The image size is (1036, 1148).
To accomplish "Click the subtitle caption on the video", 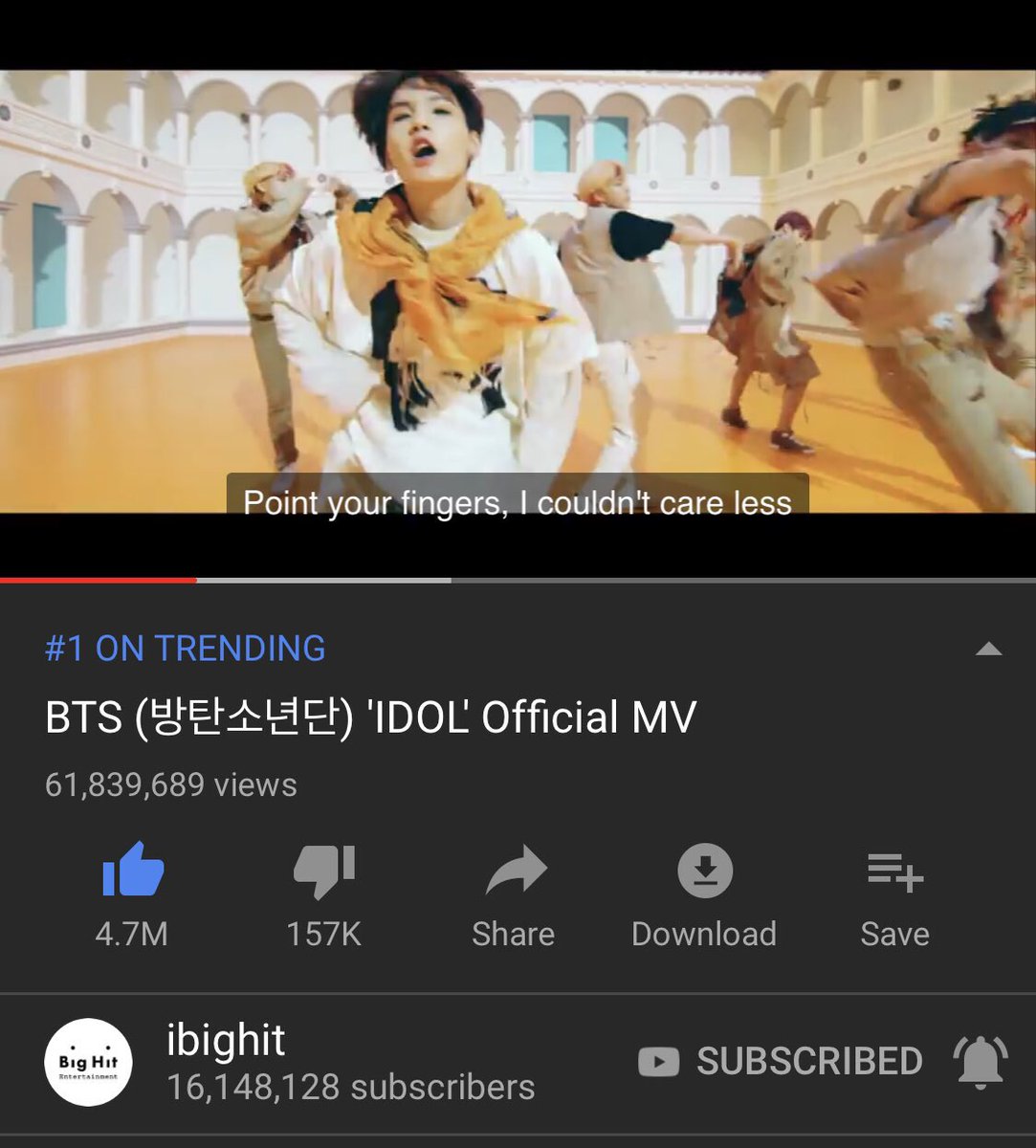I will (x=518, y=500).
